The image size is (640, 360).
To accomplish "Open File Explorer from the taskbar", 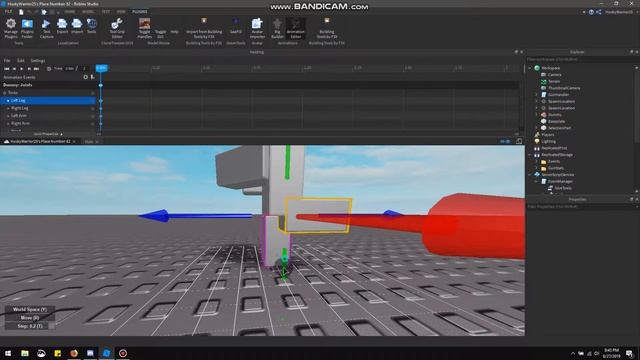I will point(25,353).
